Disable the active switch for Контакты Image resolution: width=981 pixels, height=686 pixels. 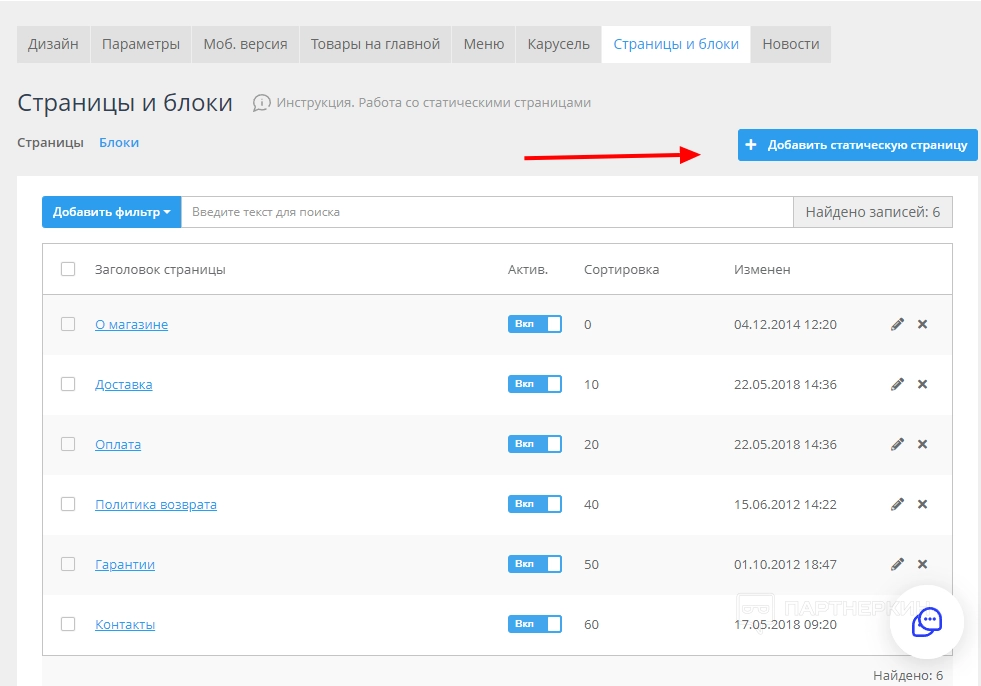tap(535, 624)
